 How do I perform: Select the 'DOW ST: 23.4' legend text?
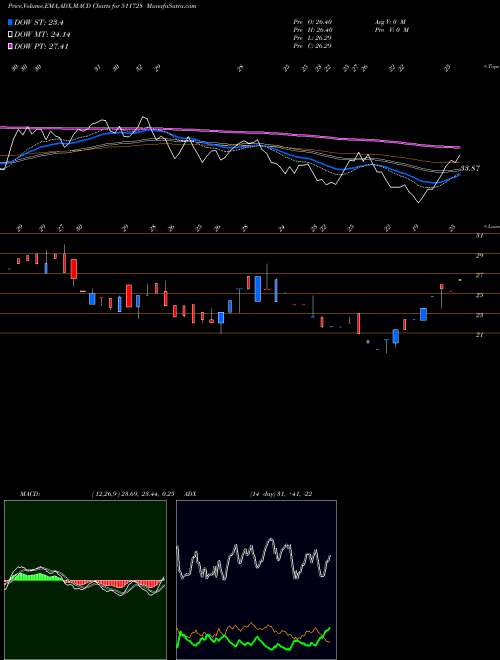[x=39, y=22]
